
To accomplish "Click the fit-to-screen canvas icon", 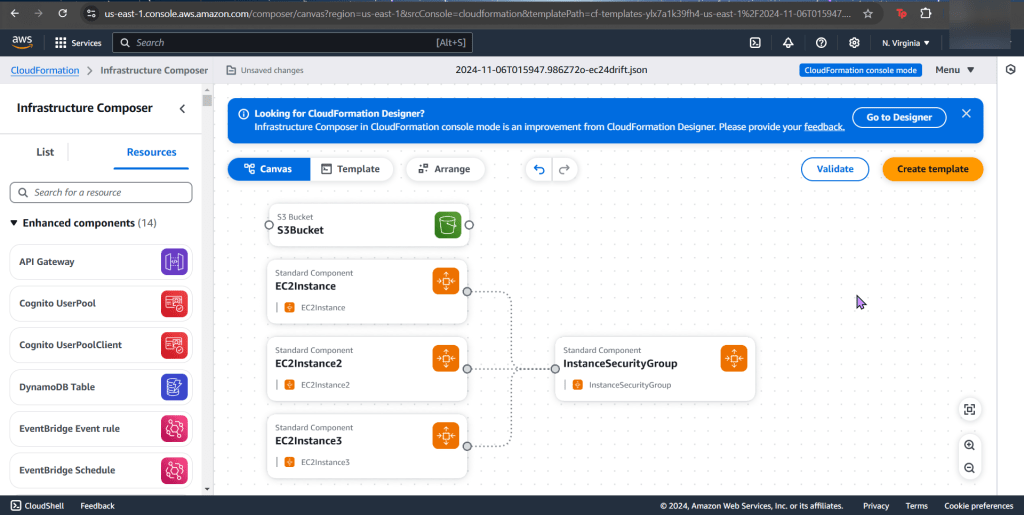I will click(969, 409).
